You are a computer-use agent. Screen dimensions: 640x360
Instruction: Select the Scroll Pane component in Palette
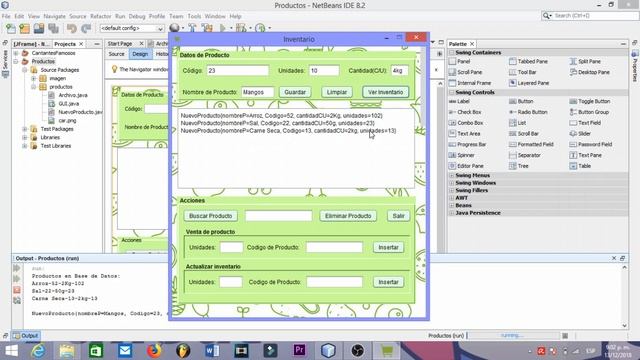tap(465, 72)
